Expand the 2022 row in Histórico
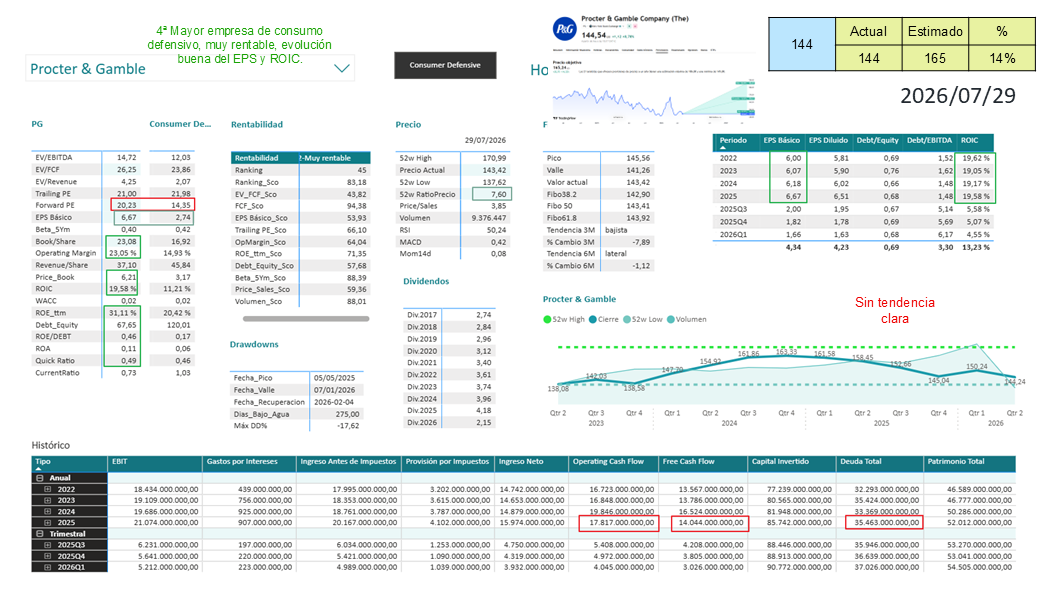1058x595 pixels. [x=48, y=489]
